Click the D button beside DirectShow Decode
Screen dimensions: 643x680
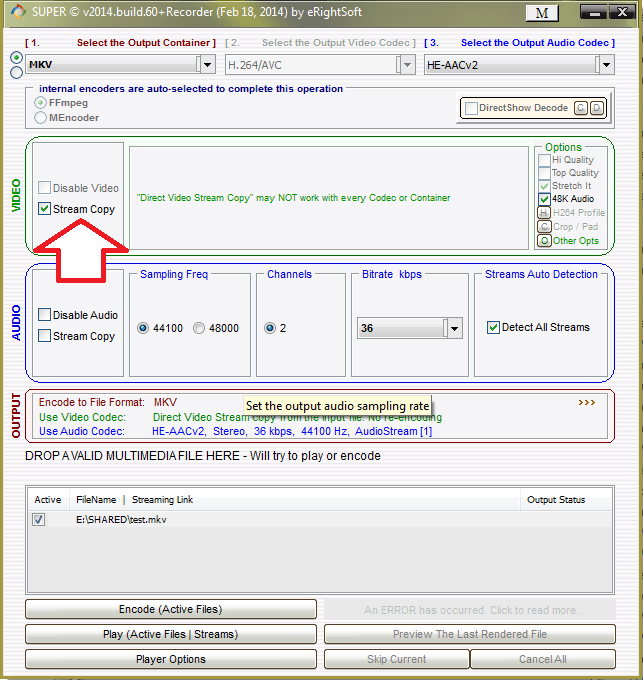coord(597,108)
